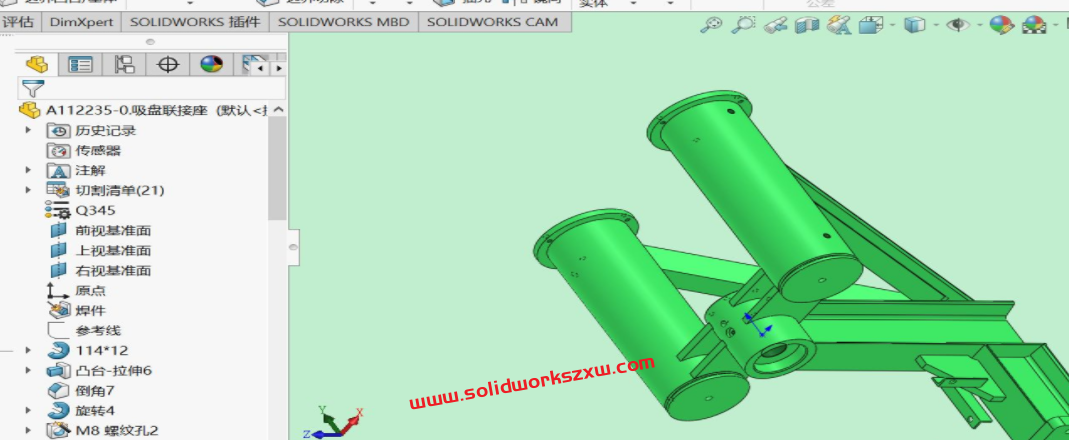The height and width of the screenshot is (440, 1069).
Task: Select the 传感器 folder item
Action: coord(98,151)
